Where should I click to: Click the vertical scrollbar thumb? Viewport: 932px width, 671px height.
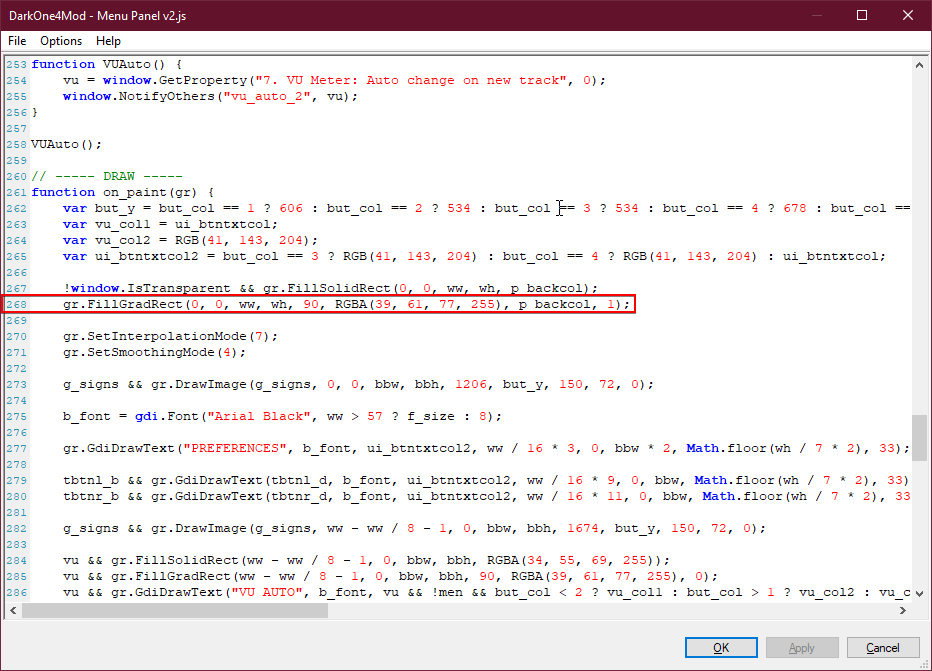[x=918, y=437]
